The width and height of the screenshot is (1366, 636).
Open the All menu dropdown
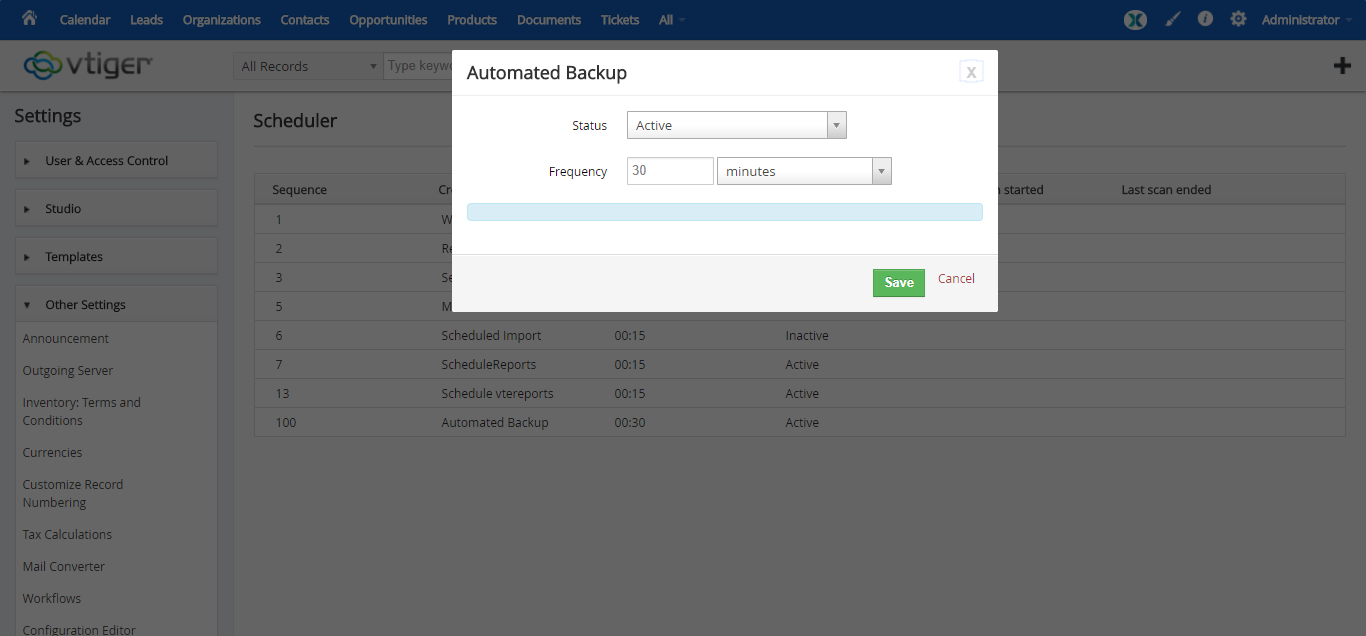click(672, 20)
